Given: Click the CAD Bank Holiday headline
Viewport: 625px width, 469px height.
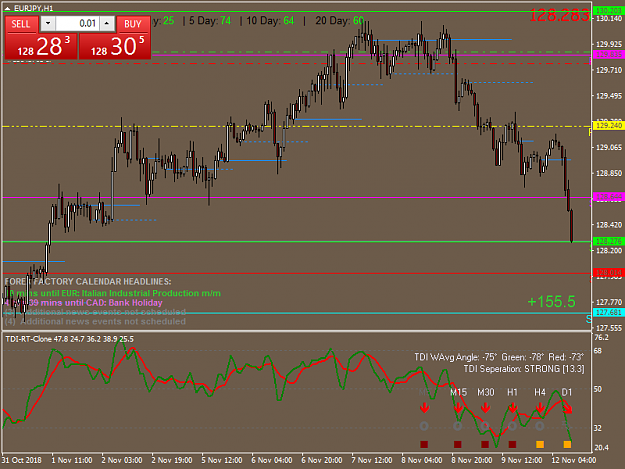Looking at the screenshot, I should (x=84, y=303).
